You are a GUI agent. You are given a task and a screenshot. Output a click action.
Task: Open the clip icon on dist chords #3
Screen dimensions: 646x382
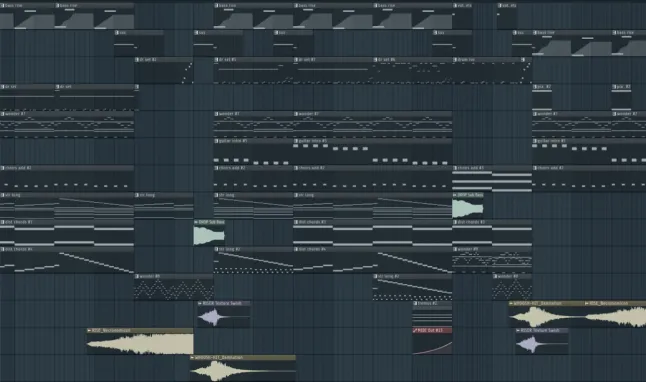coord(455,222)
